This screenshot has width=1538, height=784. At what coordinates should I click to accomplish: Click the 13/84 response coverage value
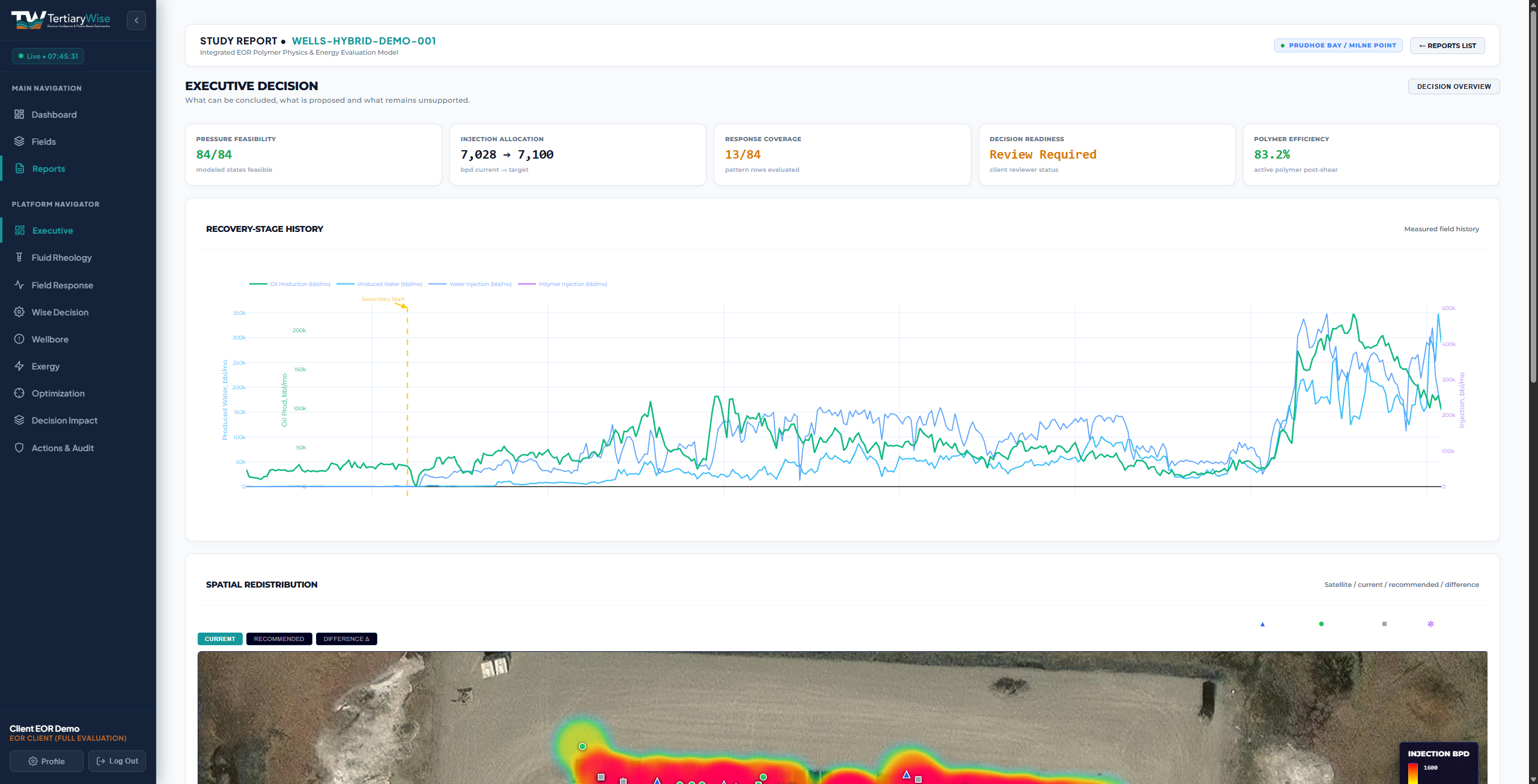coord(743,154)
